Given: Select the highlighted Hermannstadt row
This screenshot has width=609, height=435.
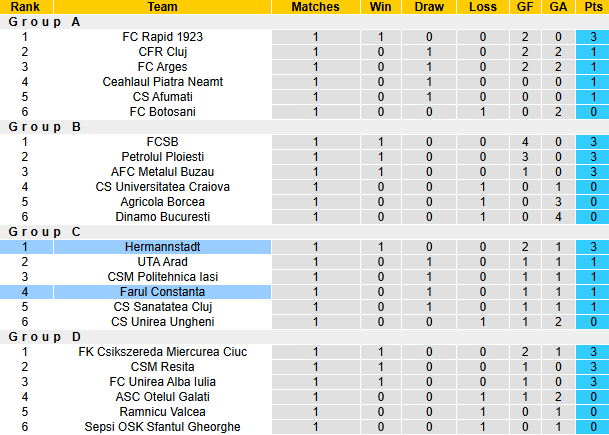Looking at the screenshot, I should [162, 247].
